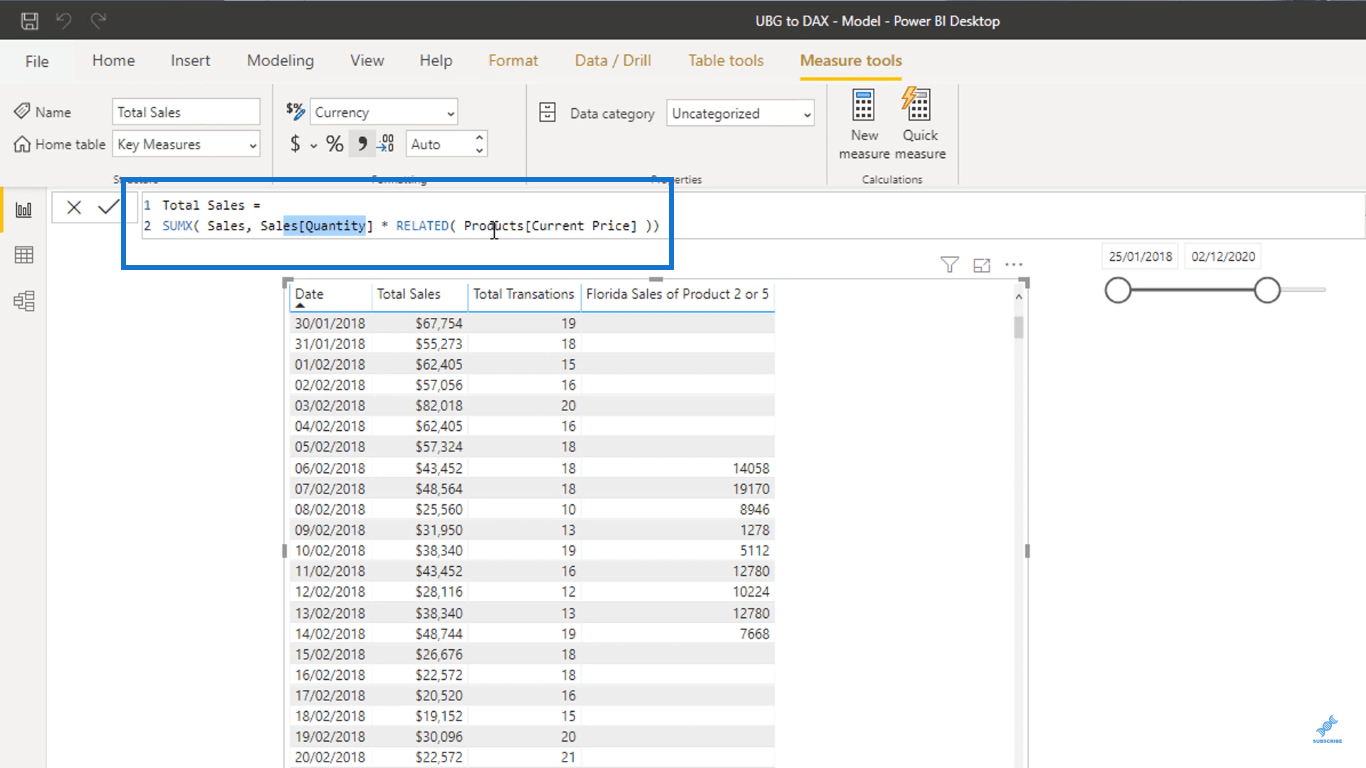Open the Currency format dropdown
Screen dimensions: 1366x768
coord(384,112)
